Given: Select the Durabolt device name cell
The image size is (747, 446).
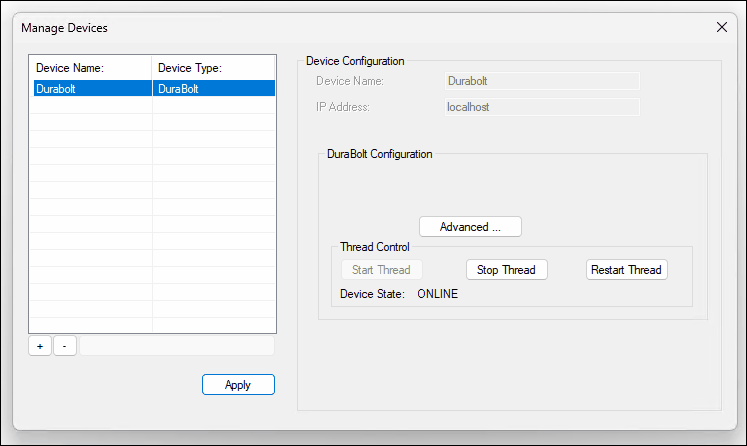Looking at the screenshot, I should pyautogui.click(x=92, y=89).
